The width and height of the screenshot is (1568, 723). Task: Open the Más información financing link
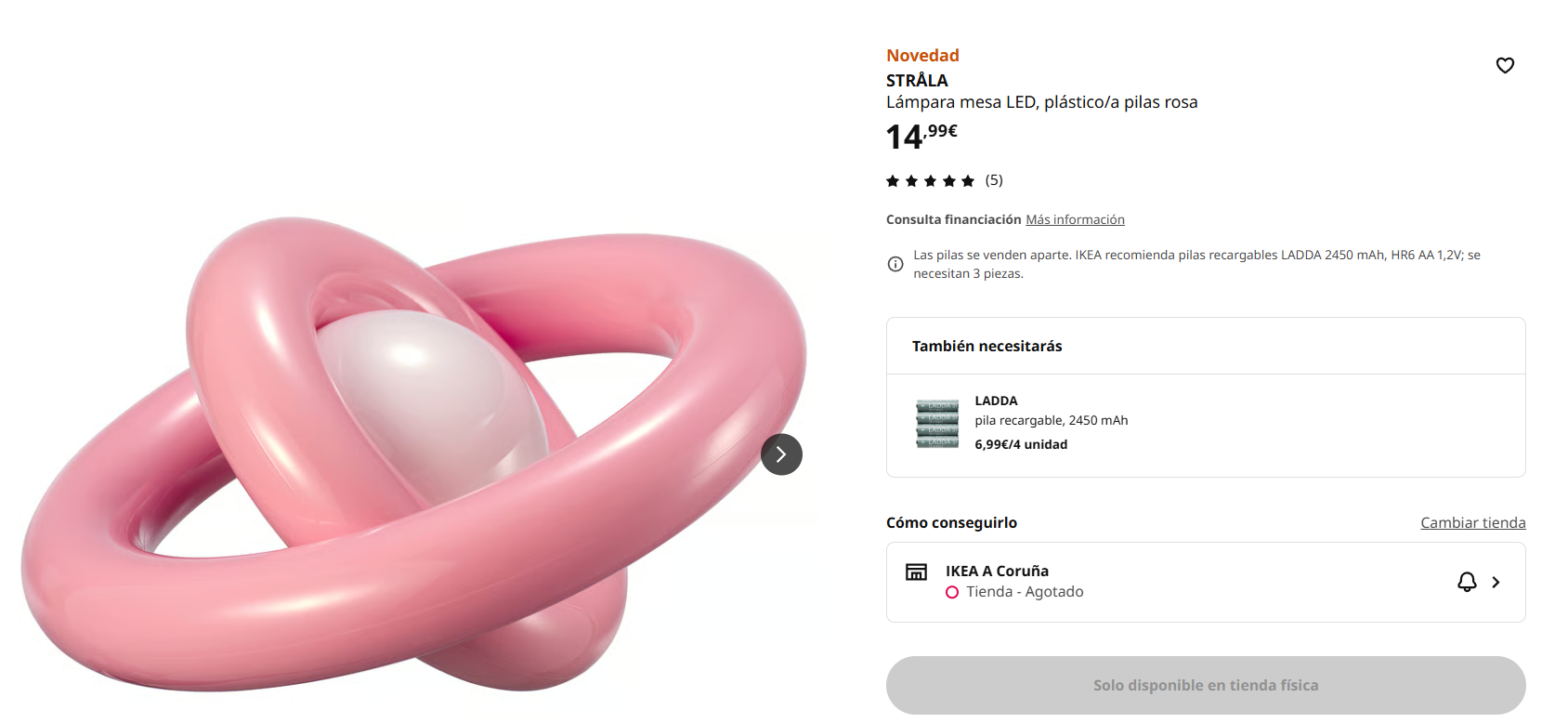[1075, 219]
